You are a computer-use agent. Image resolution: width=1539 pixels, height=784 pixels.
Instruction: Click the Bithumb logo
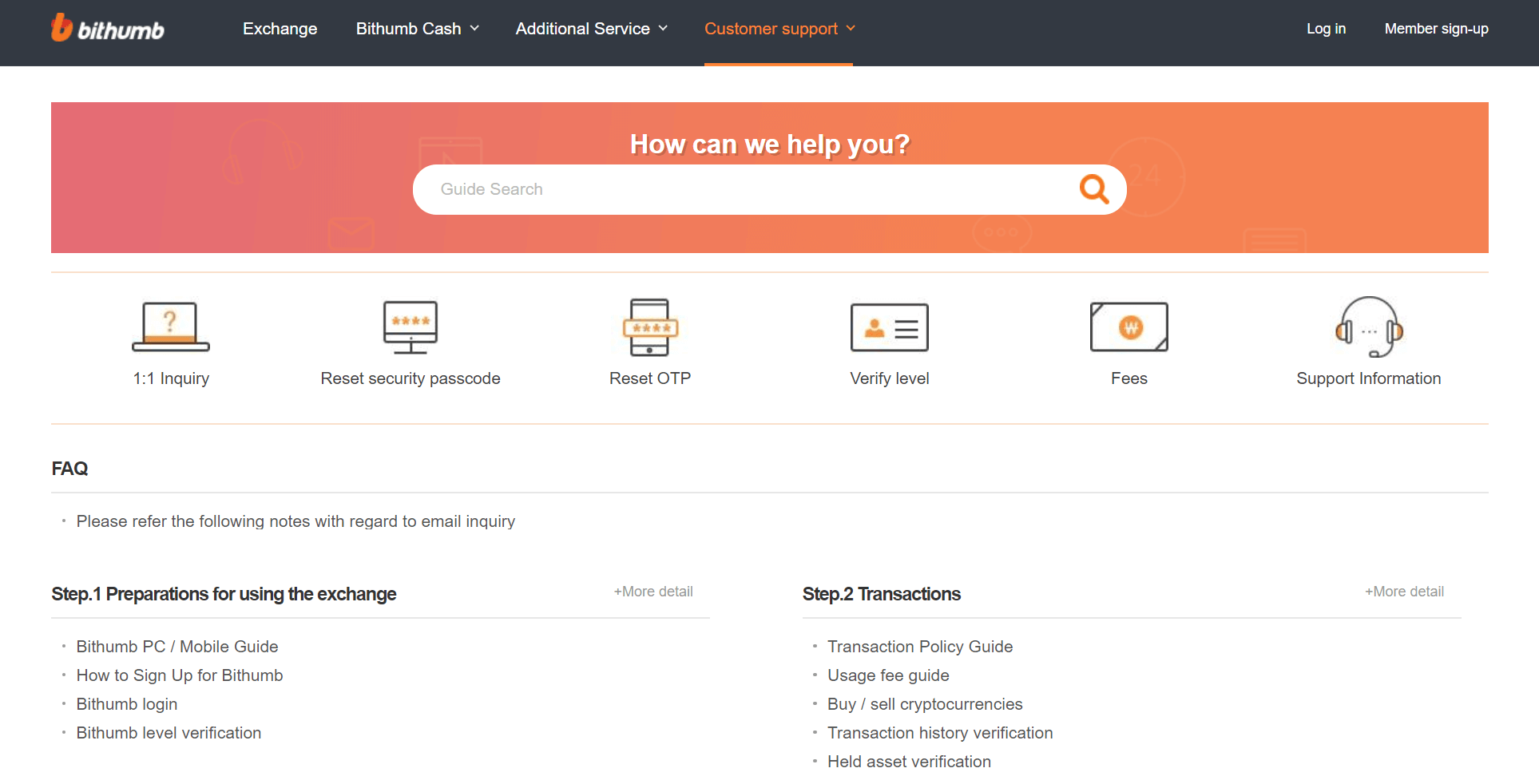pyautogui.click(x=108, y=28)
